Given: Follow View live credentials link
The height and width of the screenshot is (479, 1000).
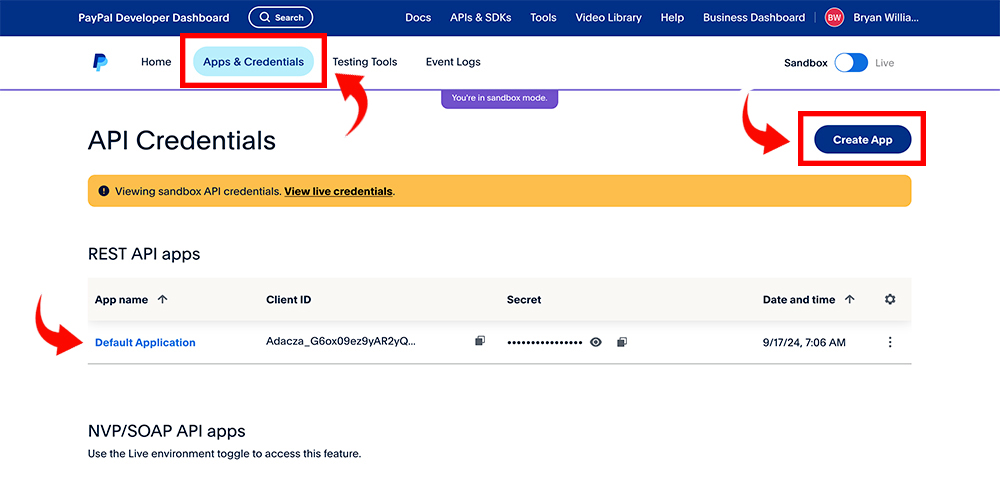Looking at the screenshot, I should click(339, 191).
